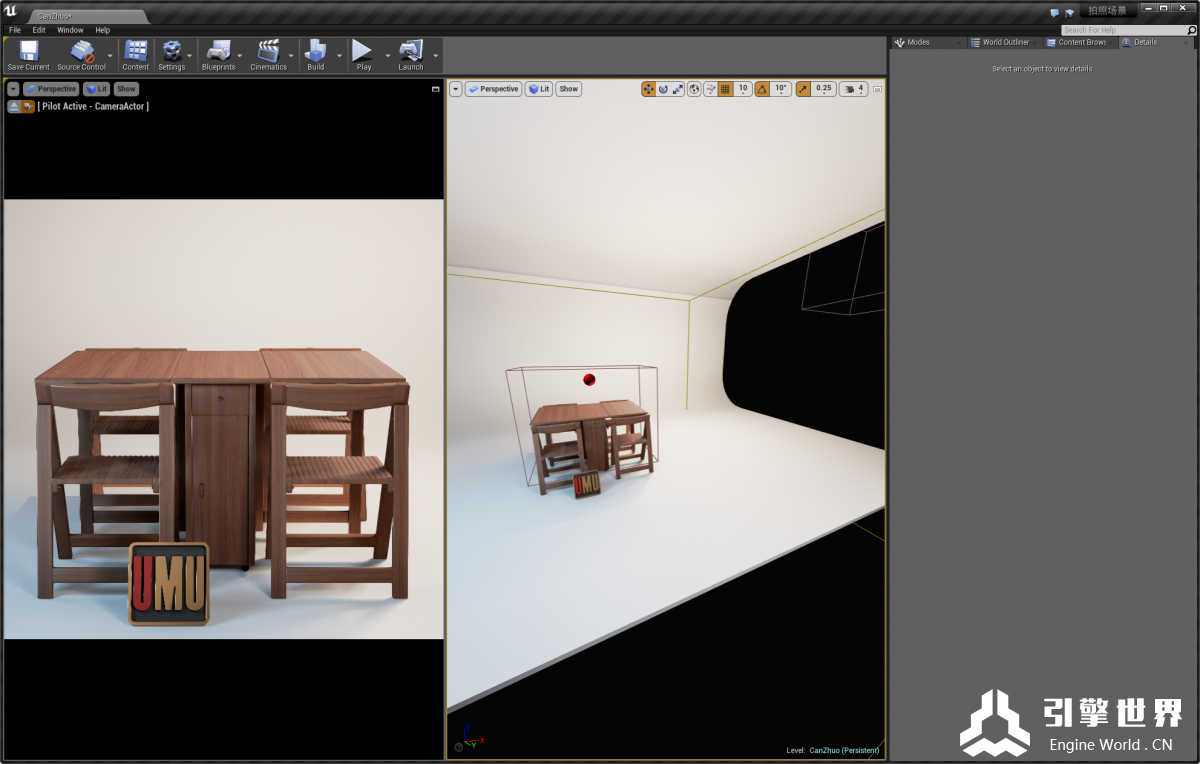Viewport: 1200px width, 764px height.
Task: Toggle rotation angle snapping
Action: point(762,89)
